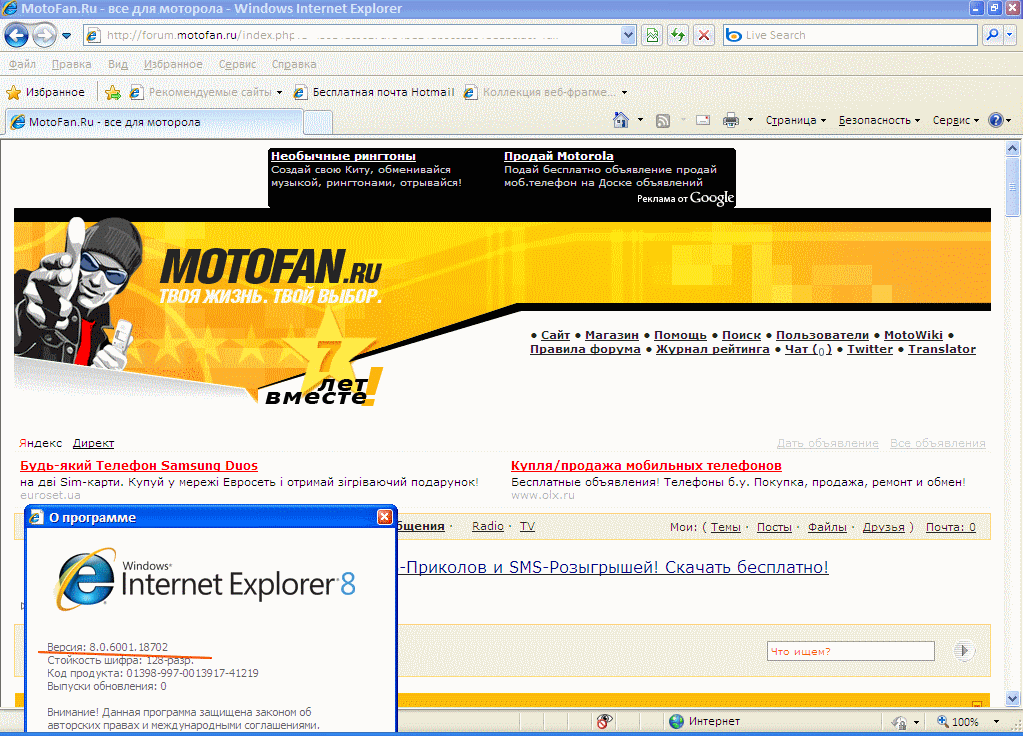Open the recent pages dropdown arrow

pyautogui.click(x=67, y=35)
